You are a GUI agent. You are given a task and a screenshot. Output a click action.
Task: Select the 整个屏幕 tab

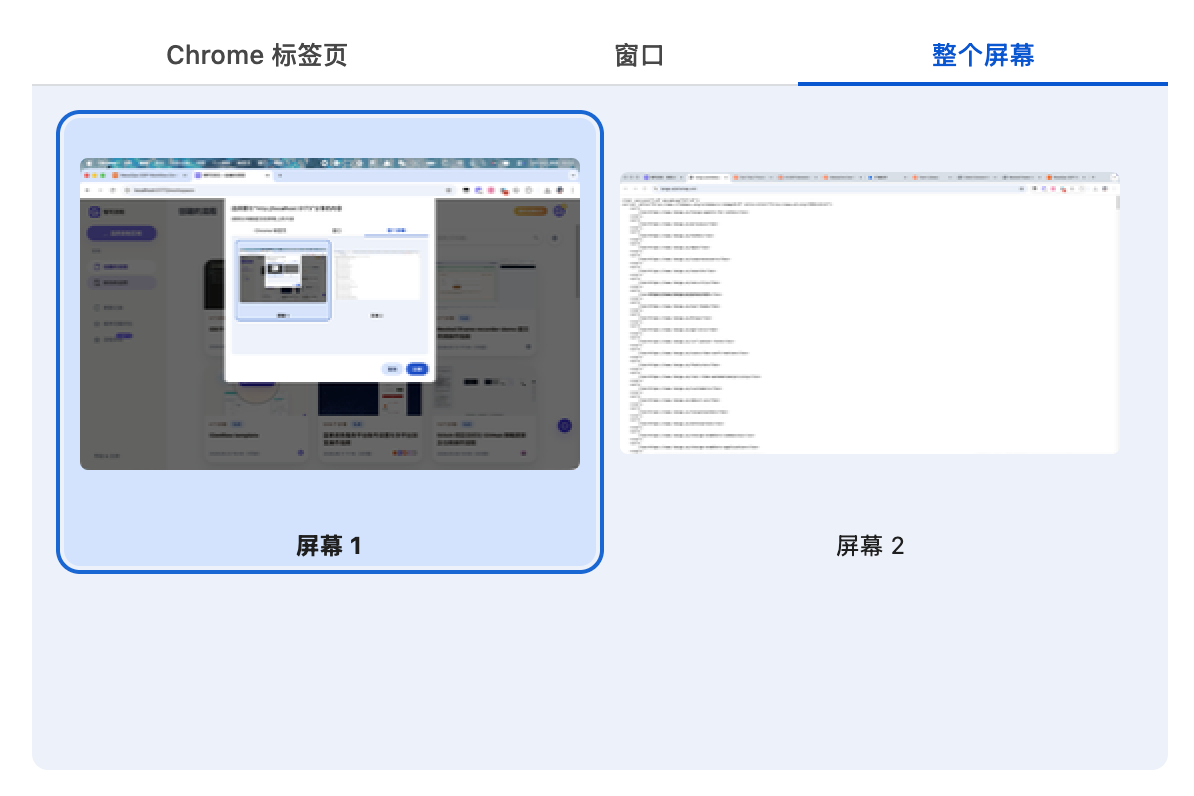[982, 55]
